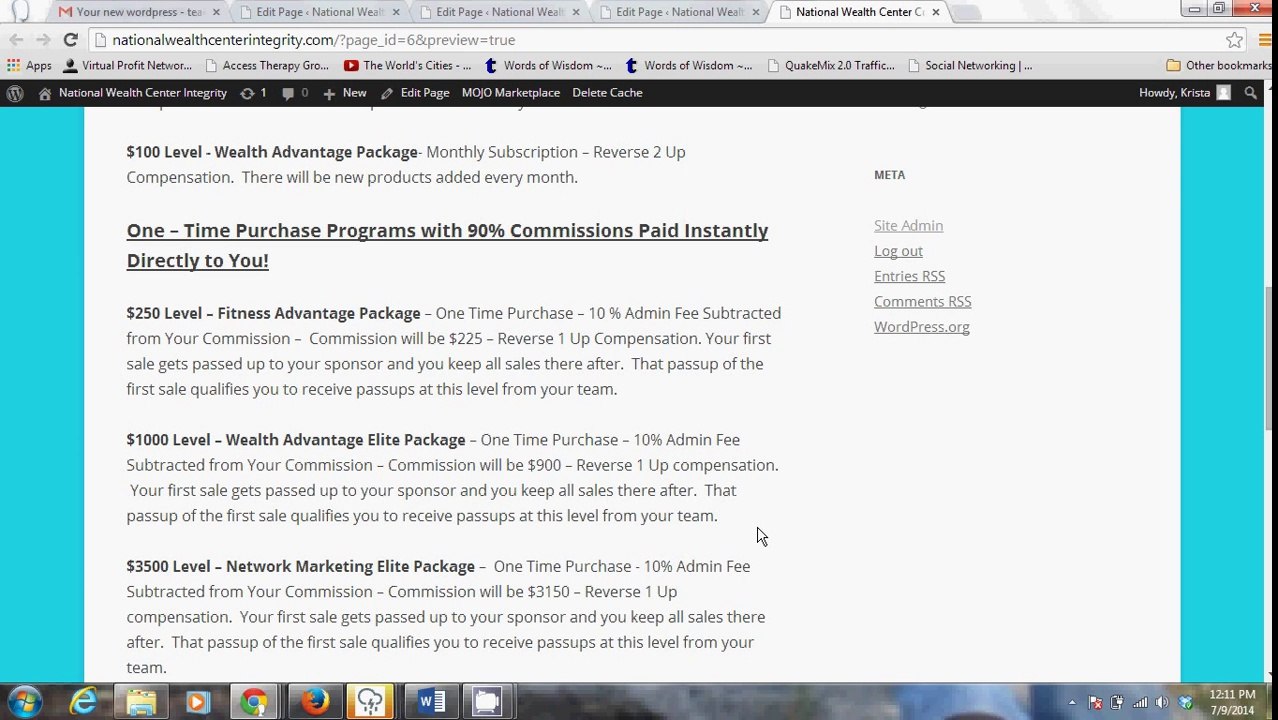Switch to the second Edit Page tab
Image resolution: width=1278 pixels, height=720 pixels.
click(500, 12)
